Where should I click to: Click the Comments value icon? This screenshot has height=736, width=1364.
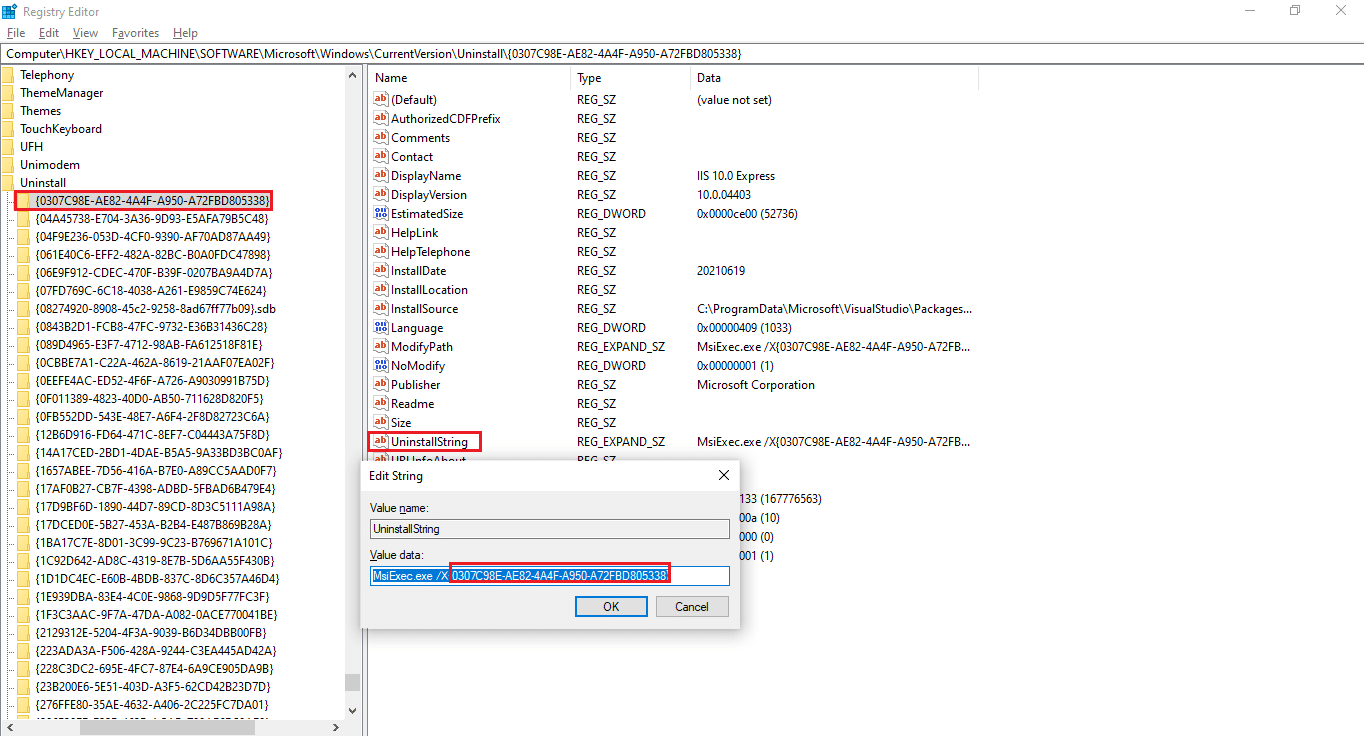pos(380,138)
